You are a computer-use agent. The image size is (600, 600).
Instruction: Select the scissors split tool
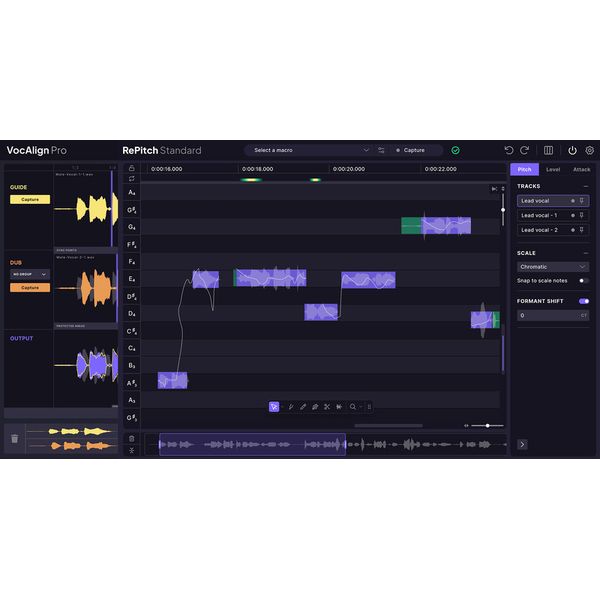point(327,407)
